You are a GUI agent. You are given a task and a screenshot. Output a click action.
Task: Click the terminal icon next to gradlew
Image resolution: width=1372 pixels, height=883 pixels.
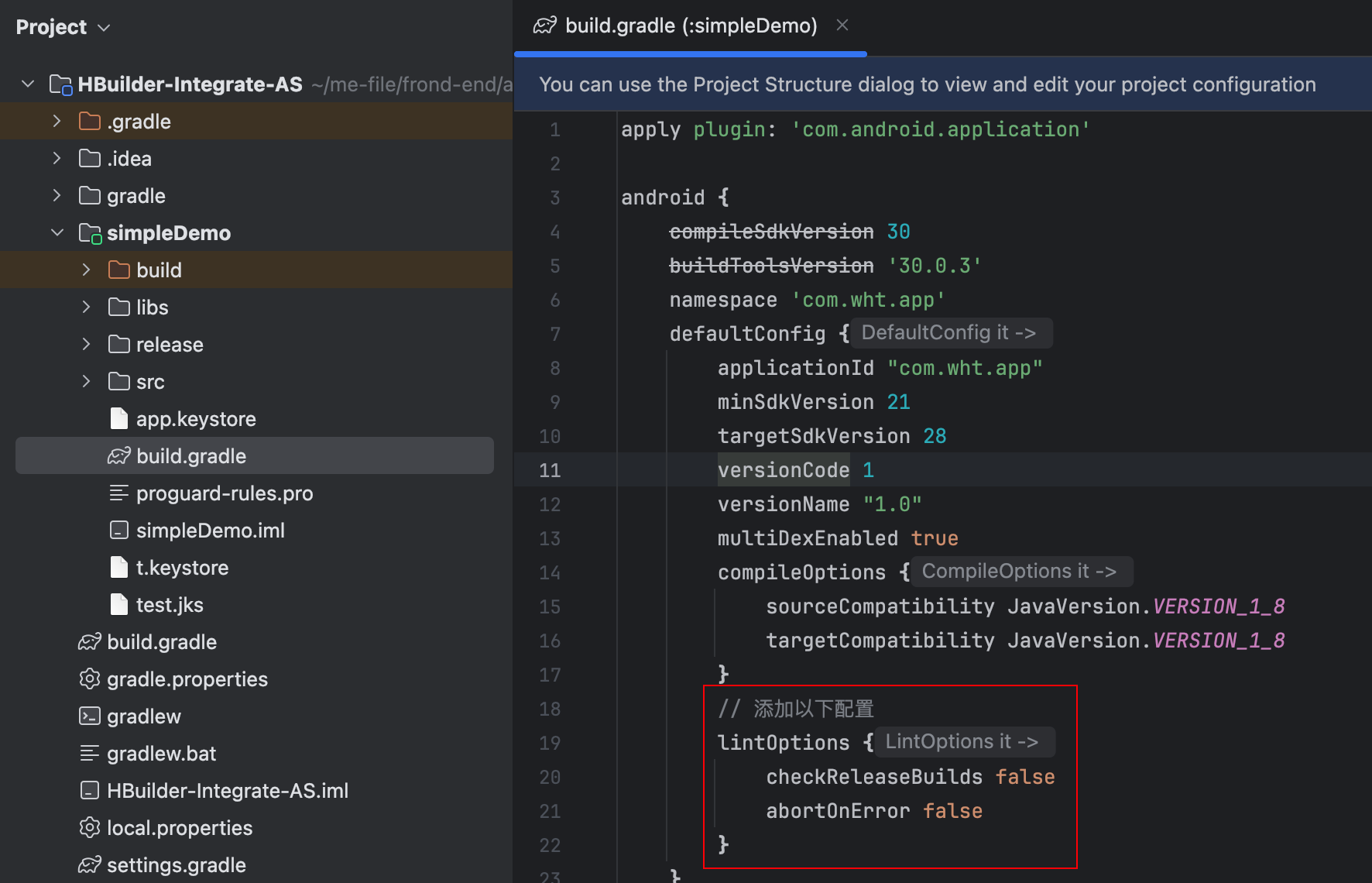coord(89,716)
